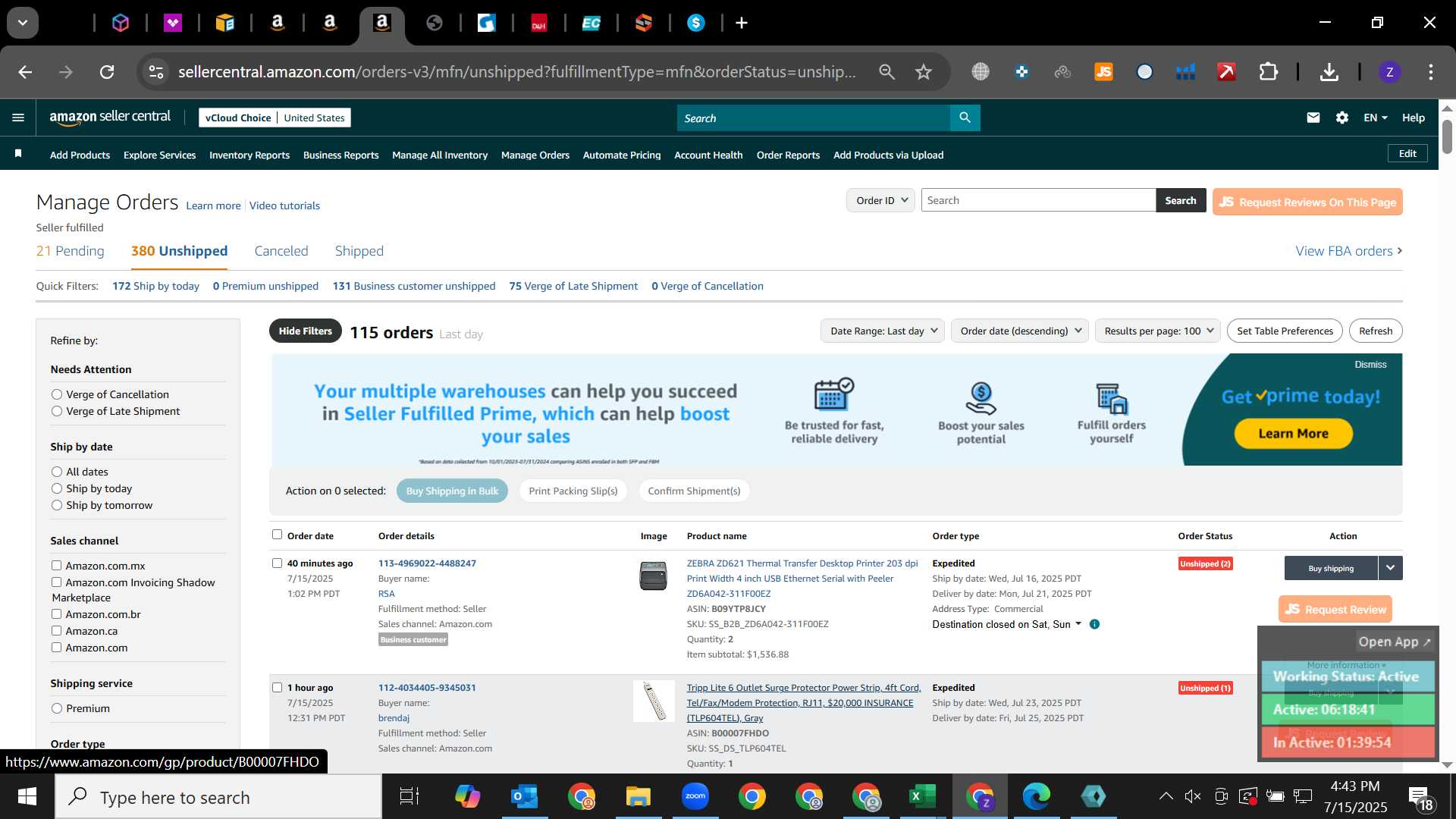
Task: Open the Order ID search type dropdown
Action: tap(880, 200)
